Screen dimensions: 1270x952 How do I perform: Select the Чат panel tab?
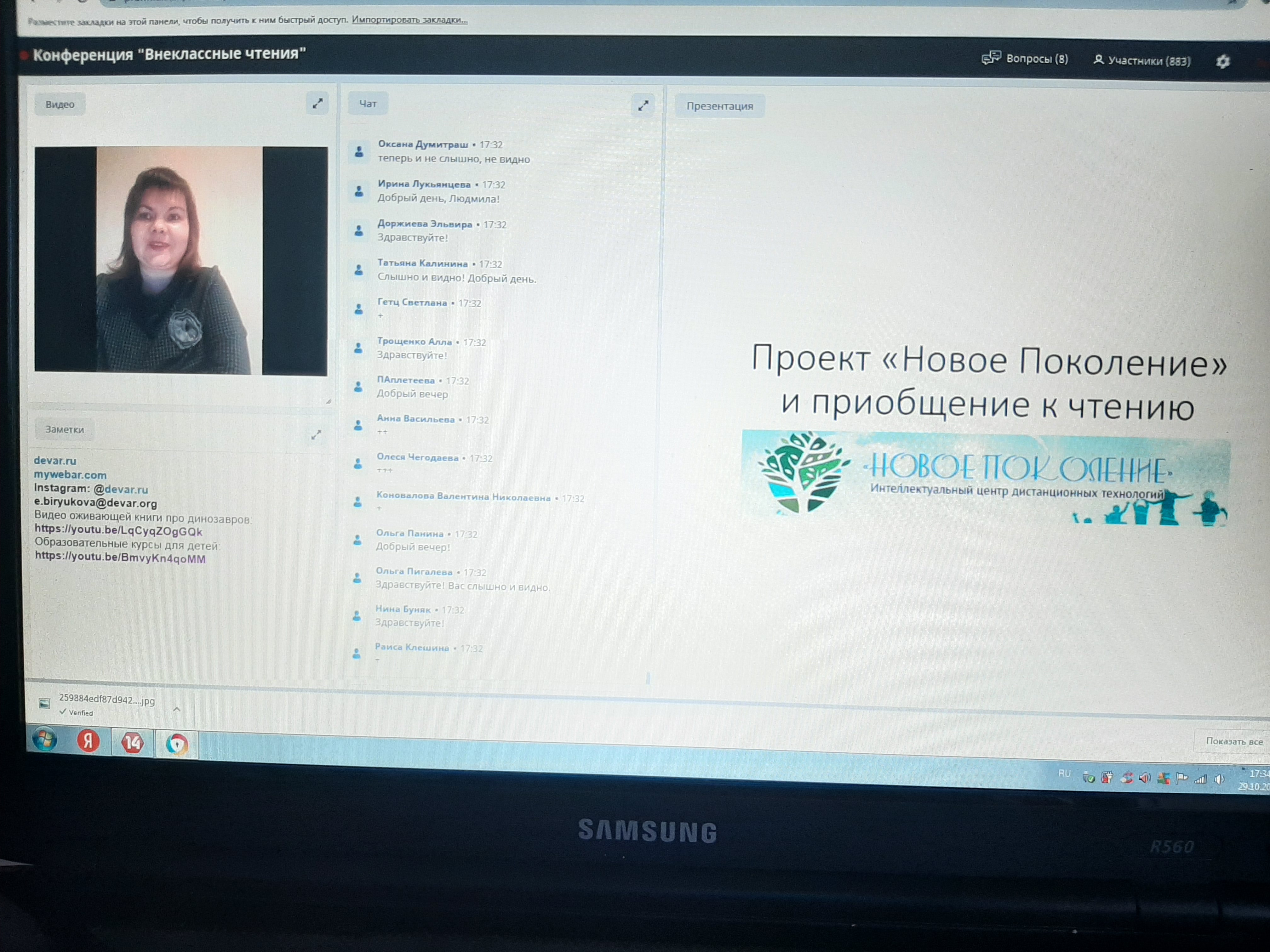click(x=368, y=104)
